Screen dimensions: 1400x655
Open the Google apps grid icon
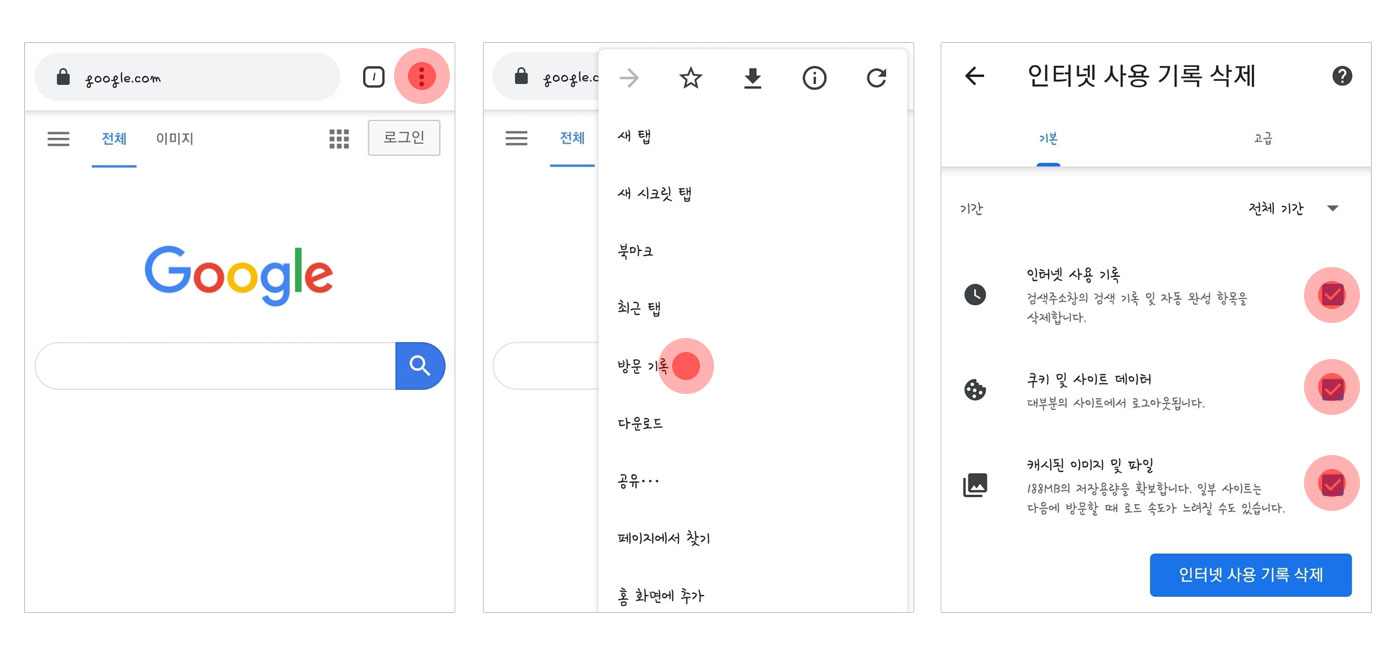[x=339, y=139]
